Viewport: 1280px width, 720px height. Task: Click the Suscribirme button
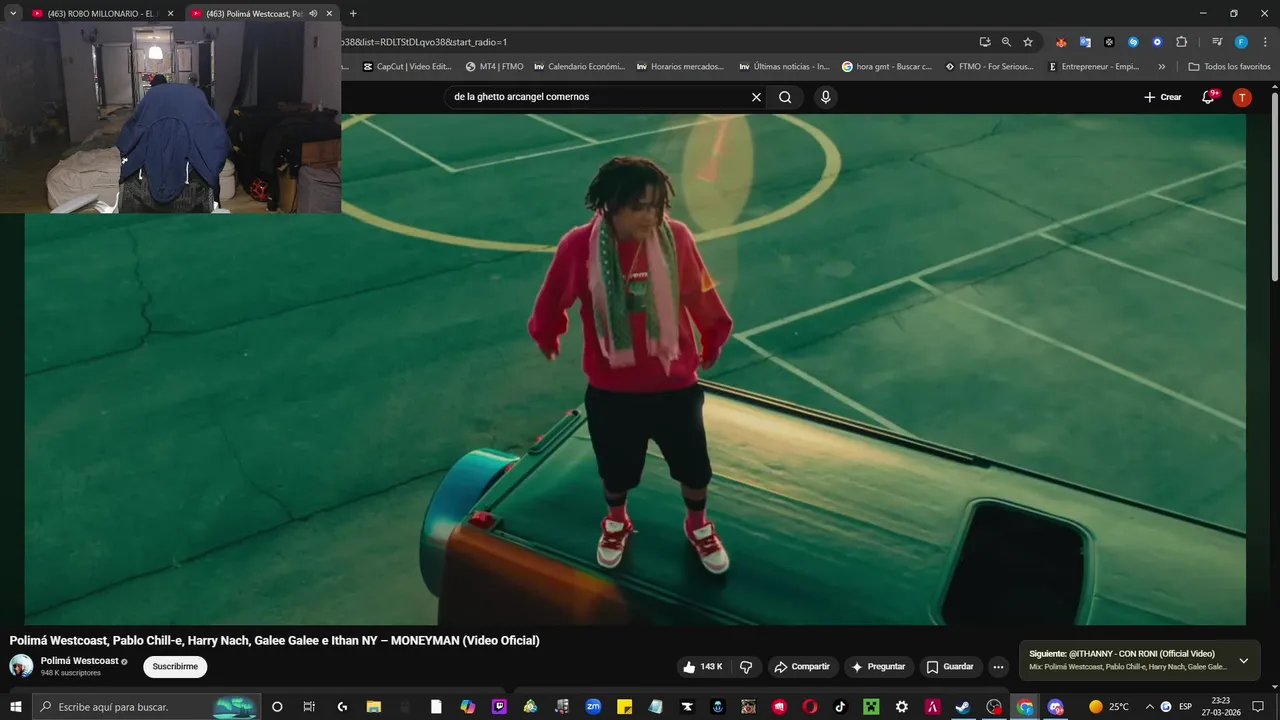click(x=175, y=667)
